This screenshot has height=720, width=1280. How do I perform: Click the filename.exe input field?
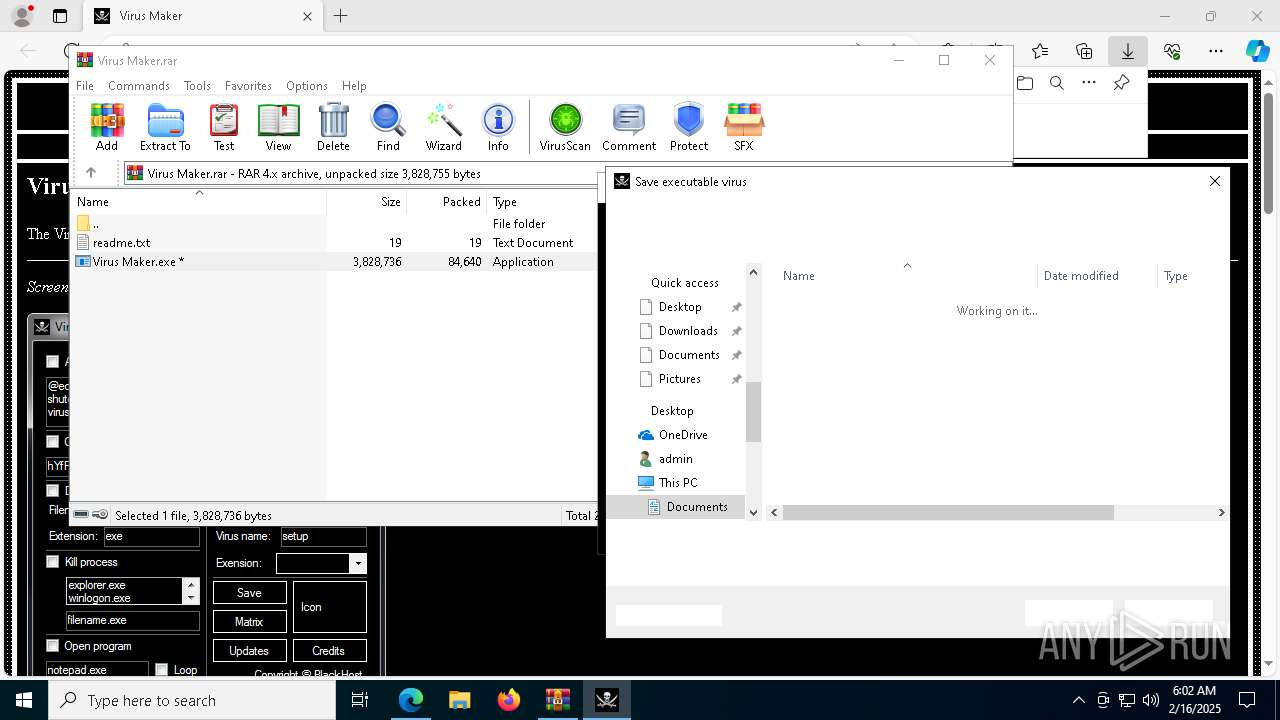[133, 620]
